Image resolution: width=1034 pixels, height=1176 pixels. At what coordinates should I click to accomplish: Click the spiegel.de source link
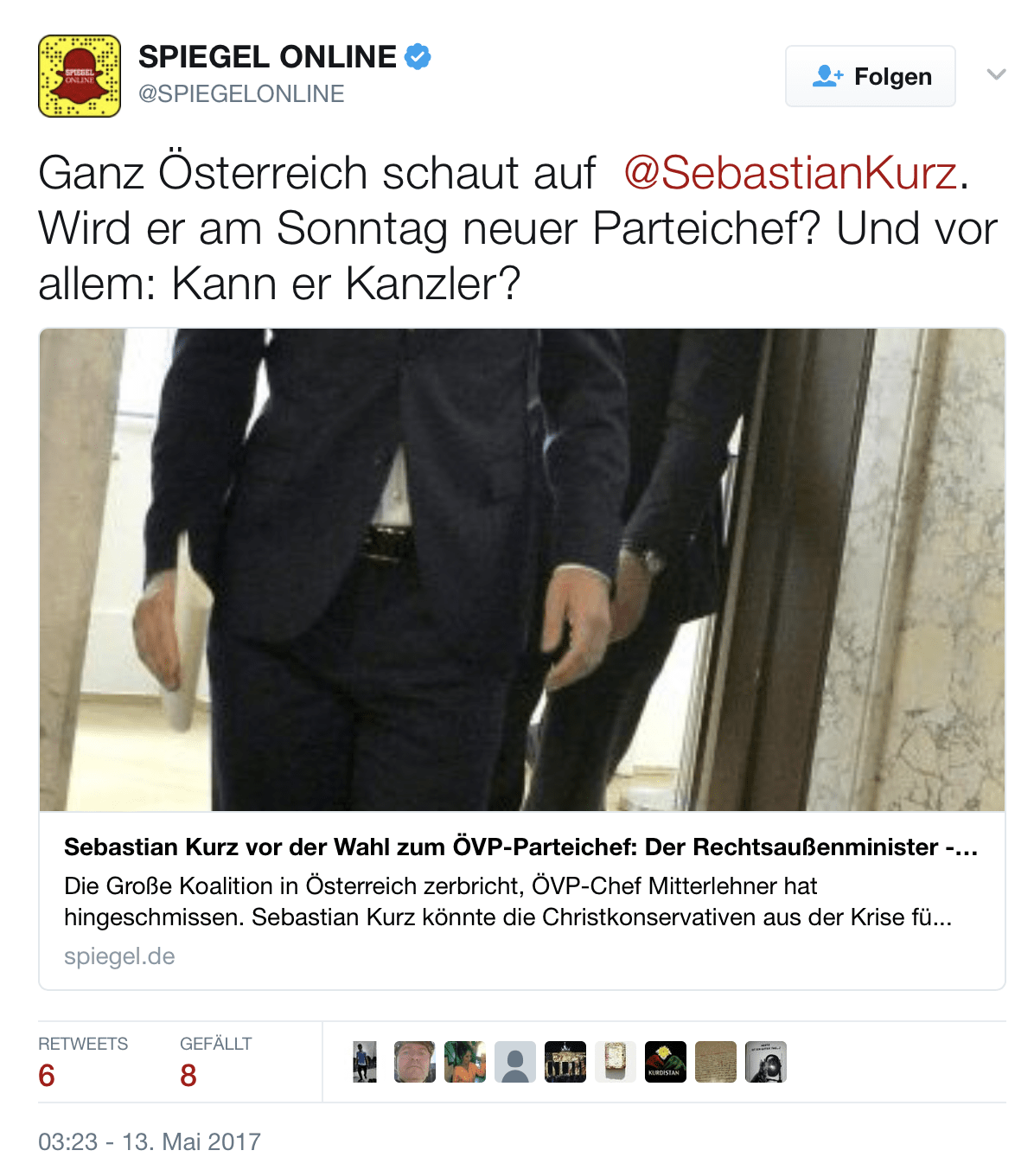119,956
